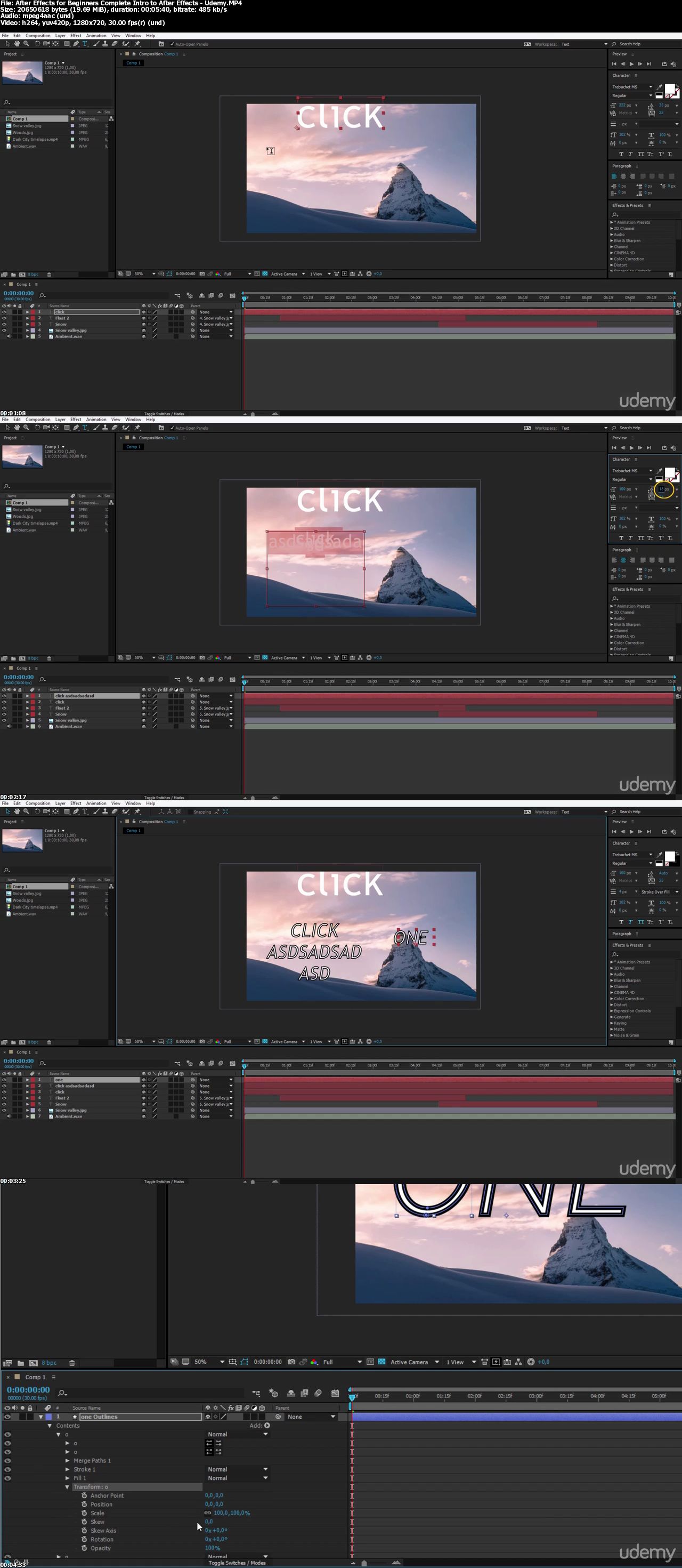Toggle transparency grid icon in 00:04:33 frame
The height and width of the screenshot is (1568, 682).
[381, 1362]
